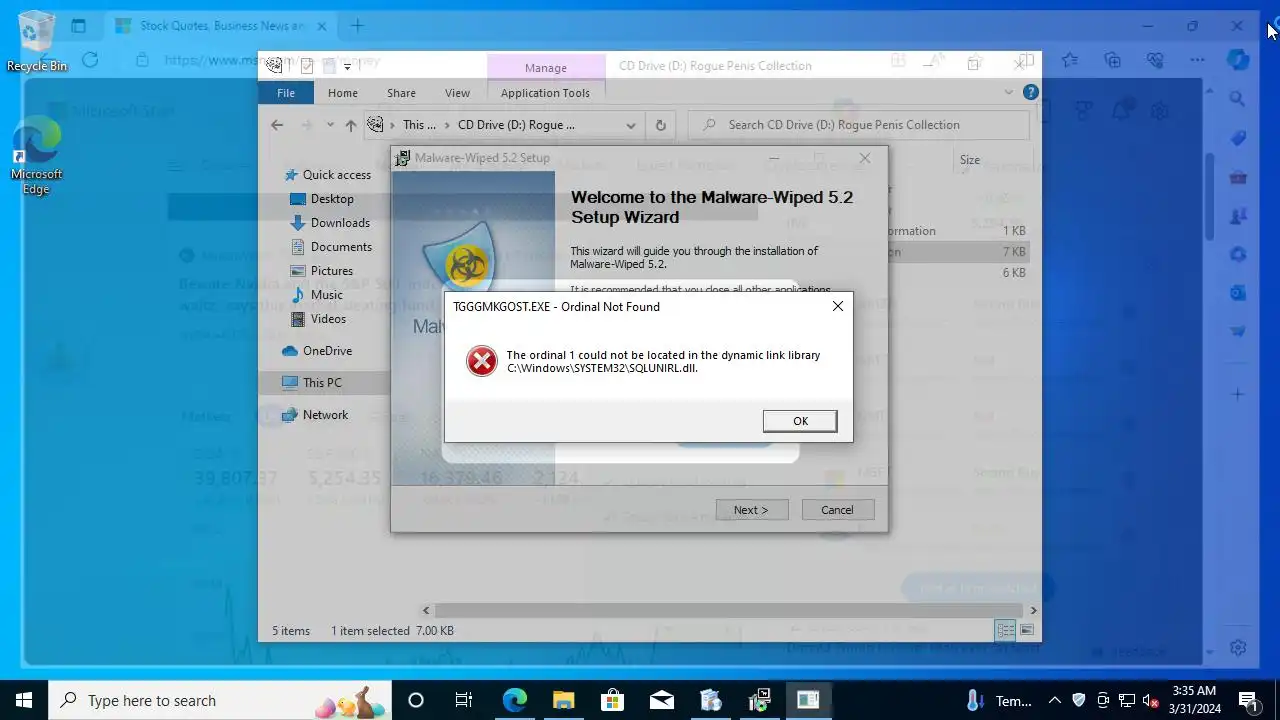1280x720 pixels.
Task: Click the drive icon in address bar
Action: 376,125
